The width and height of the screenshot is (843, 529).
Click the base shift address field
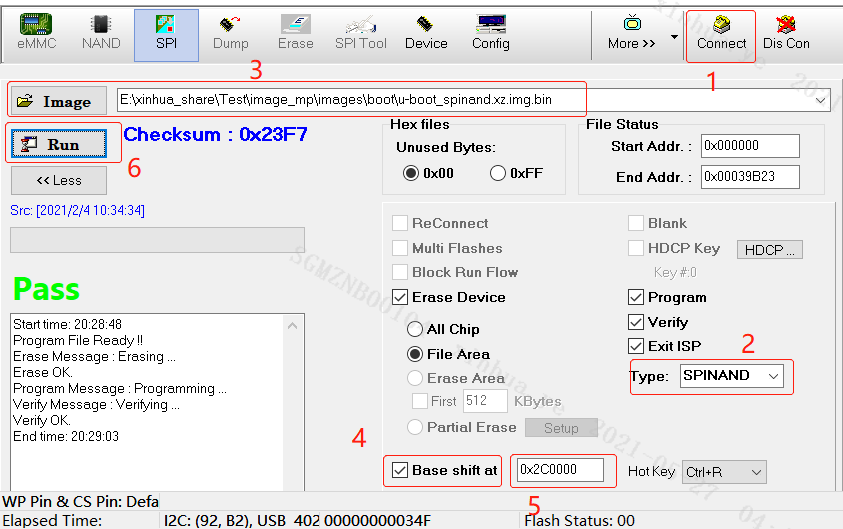tap(560, 470)
